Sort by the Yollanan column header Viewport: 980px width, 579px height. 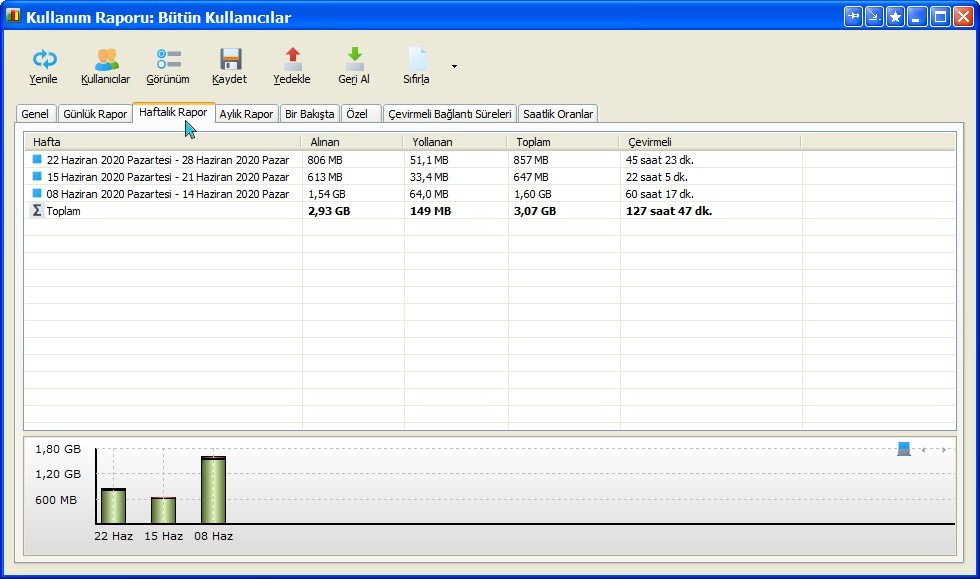pos(456,142)
